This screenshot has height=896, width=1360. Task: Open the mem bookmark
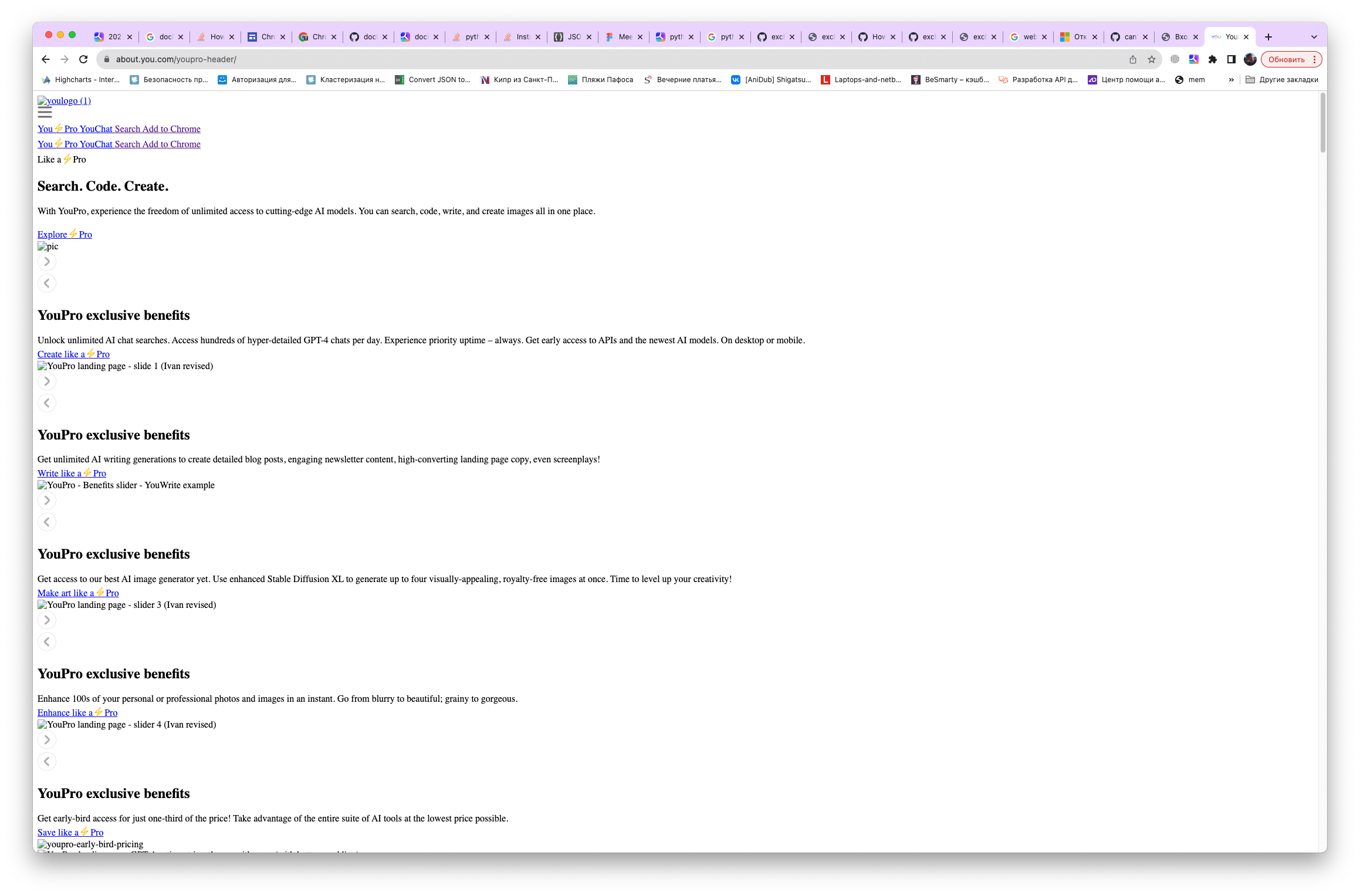coord(1190,80)
